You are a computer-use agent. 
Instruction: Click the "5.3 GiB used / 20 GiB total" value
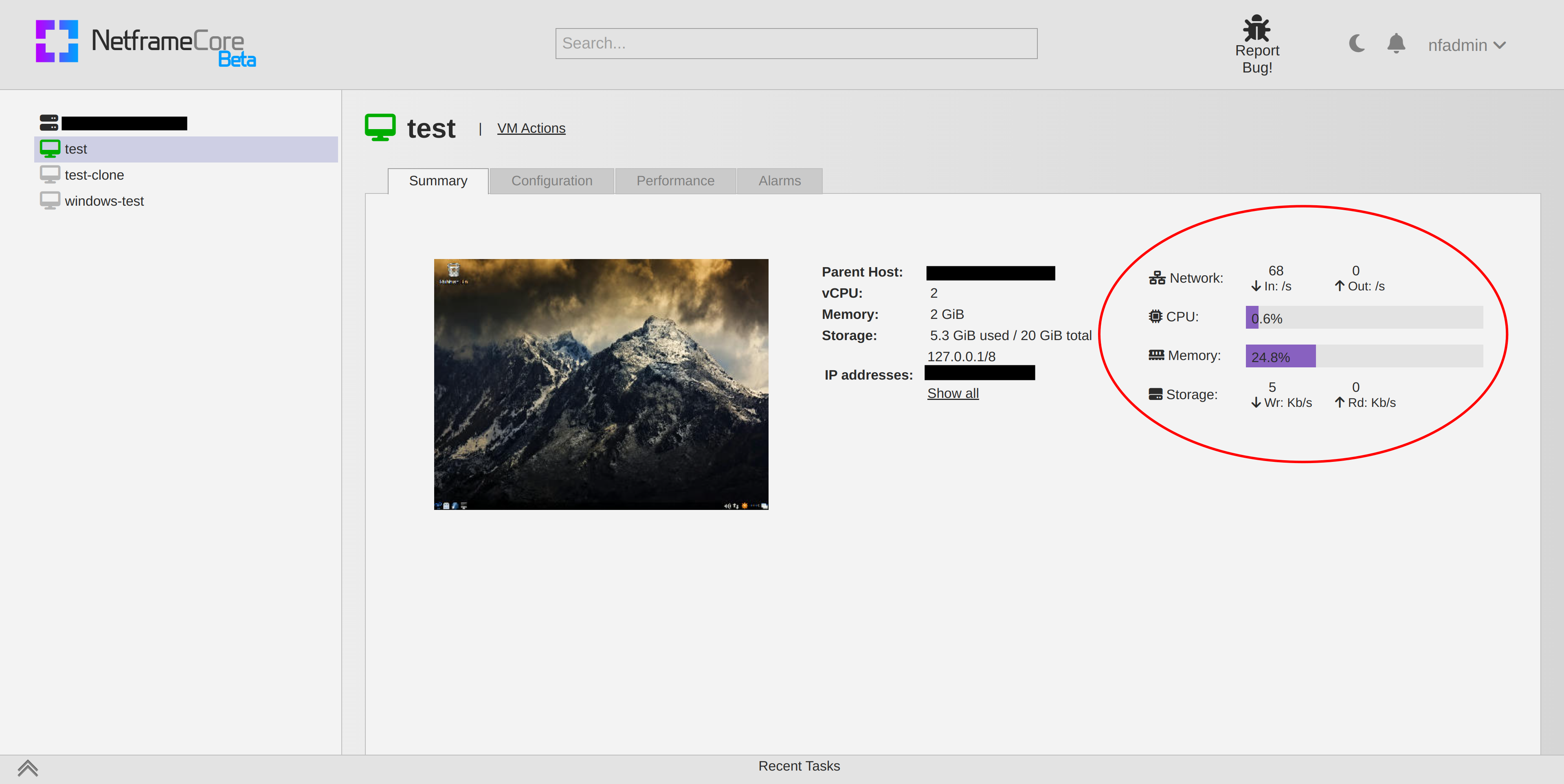(x=1010, y=336)
